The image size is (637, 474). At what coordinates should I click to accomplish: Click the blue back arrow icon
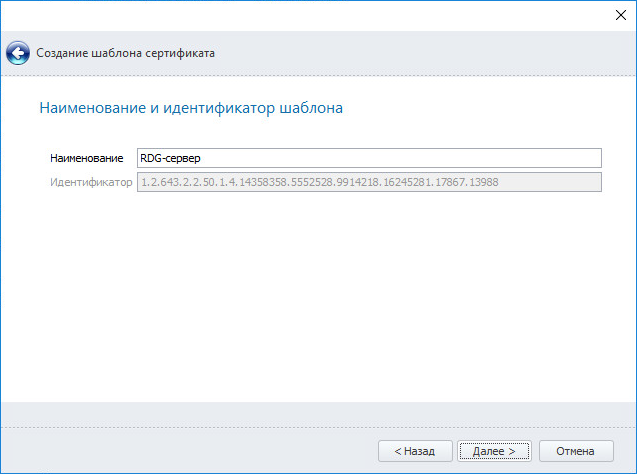tap(18, 53)
